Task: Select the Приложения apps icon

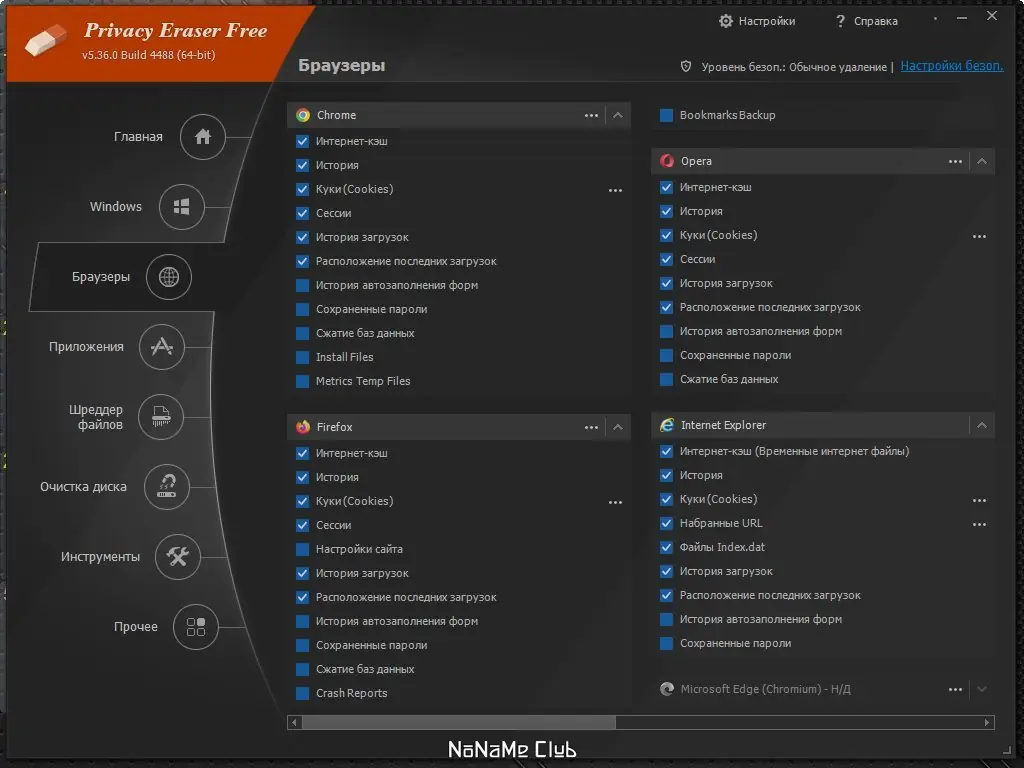Action: pyautogui.click(x=162, y=347)
